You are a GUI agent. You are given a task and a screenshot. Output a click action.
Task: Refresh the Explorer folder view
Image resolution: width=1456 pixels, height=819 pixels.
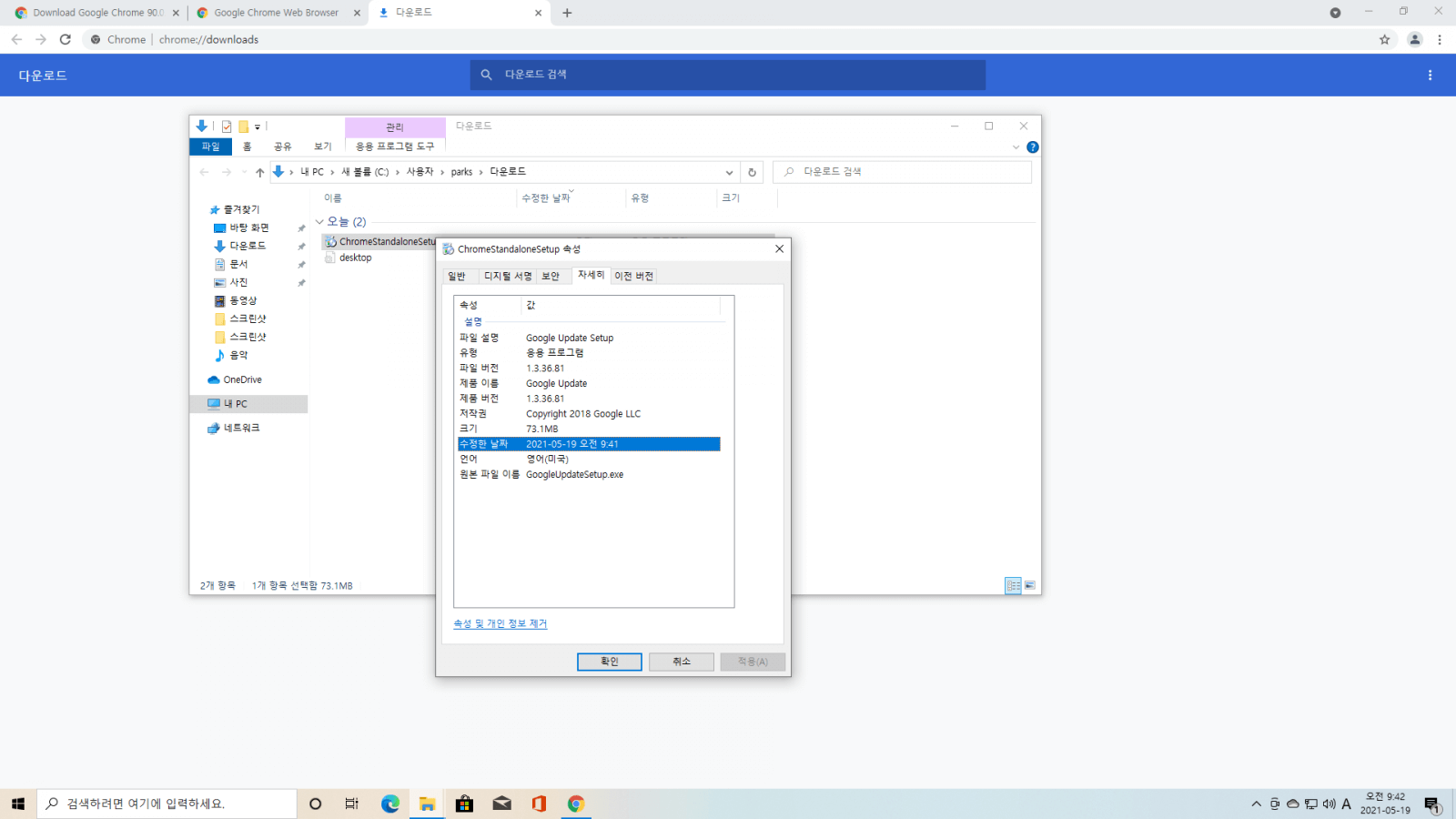(752, 172)
